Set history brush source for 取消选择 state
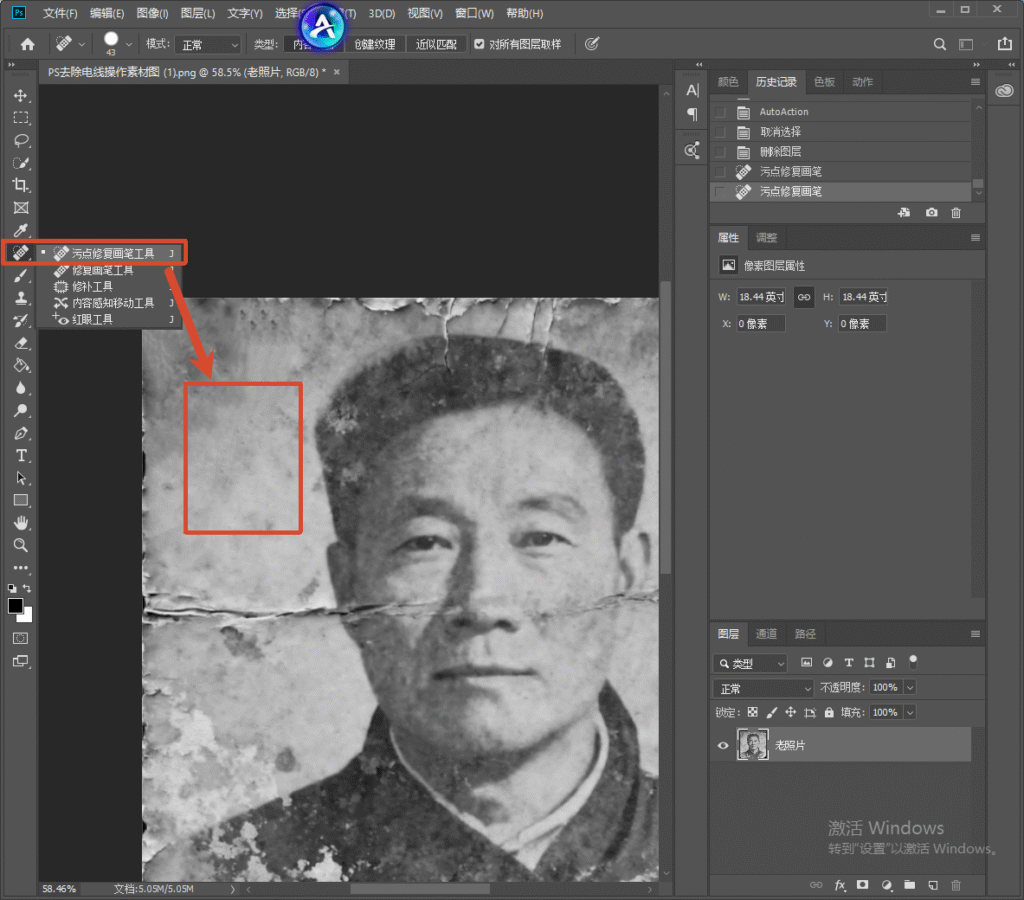 tap(720, 133)
